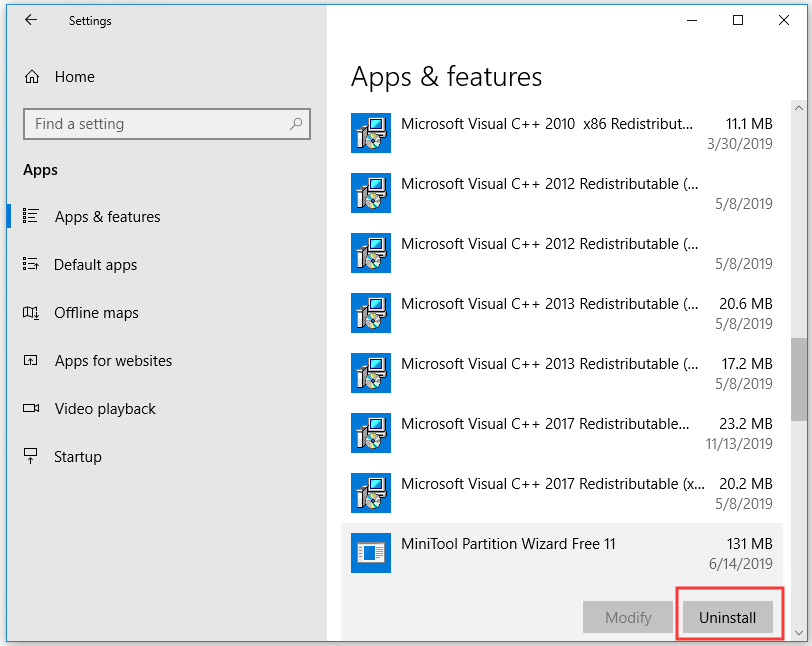Click the scrollbar up arrow
Viewport: 812px width, 646px height.
click(x=799, y=108)
